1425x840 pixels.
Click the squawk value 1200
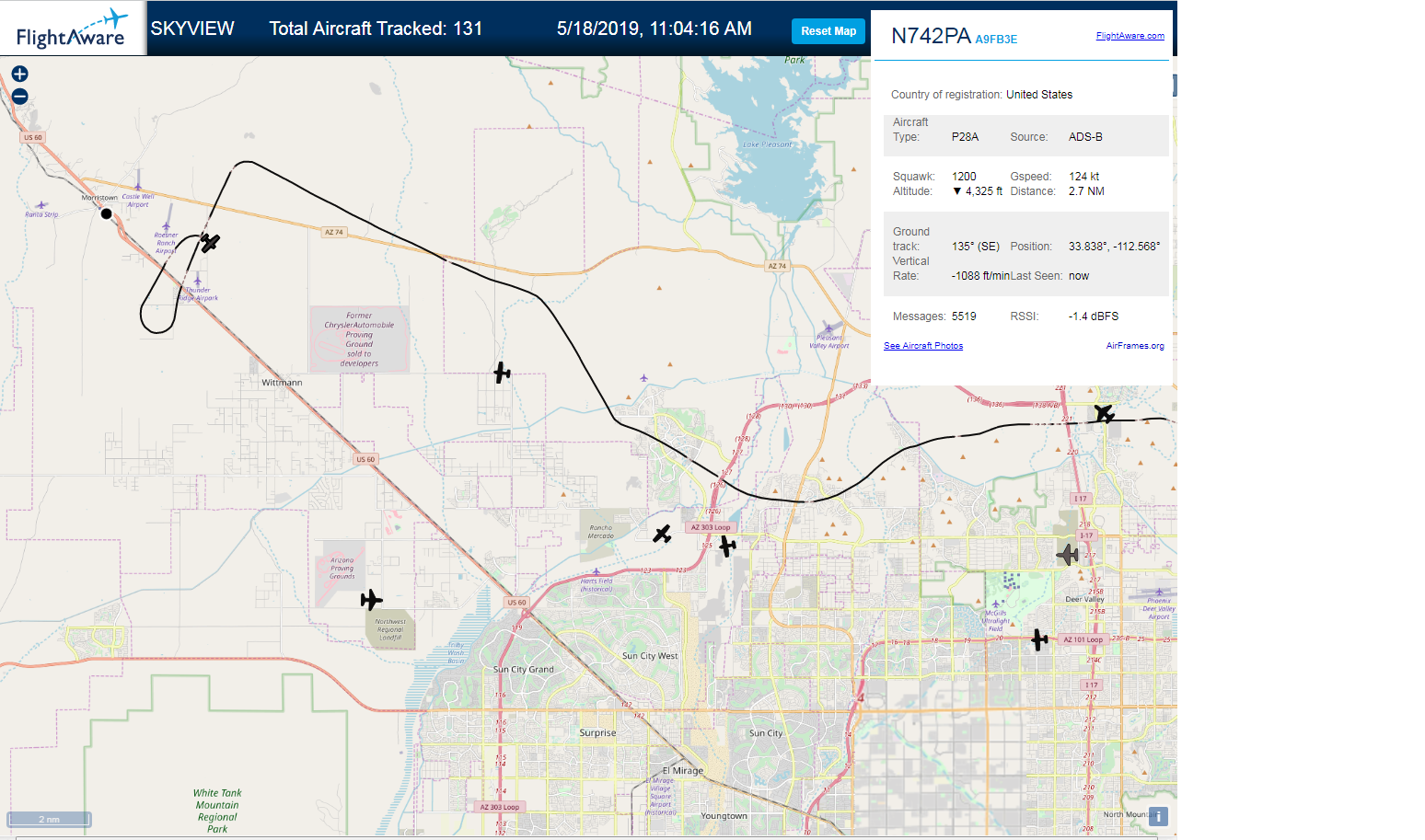[x=964, y=177]
